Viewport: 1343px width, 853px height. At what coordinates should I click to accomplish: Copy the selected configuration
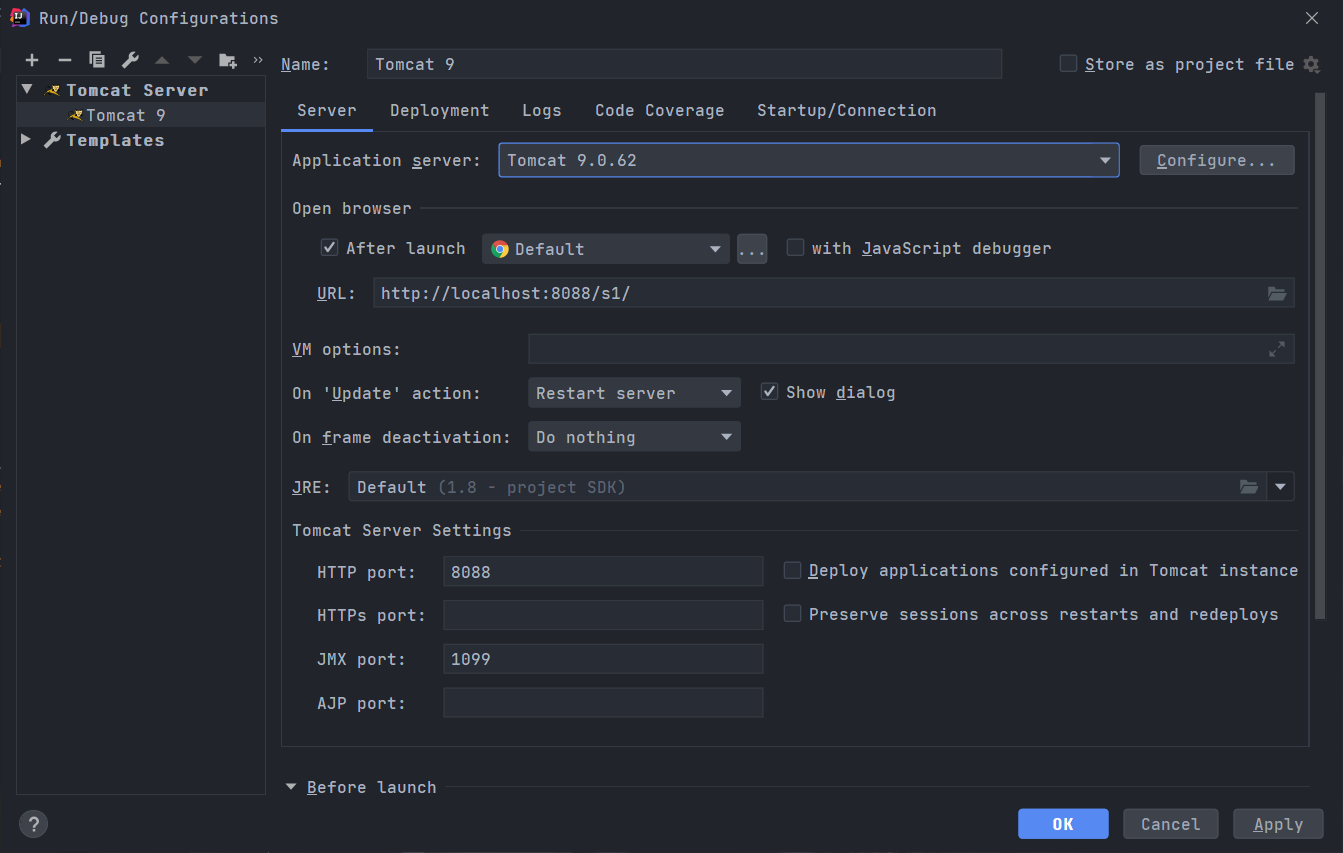[x=96, y=60]
